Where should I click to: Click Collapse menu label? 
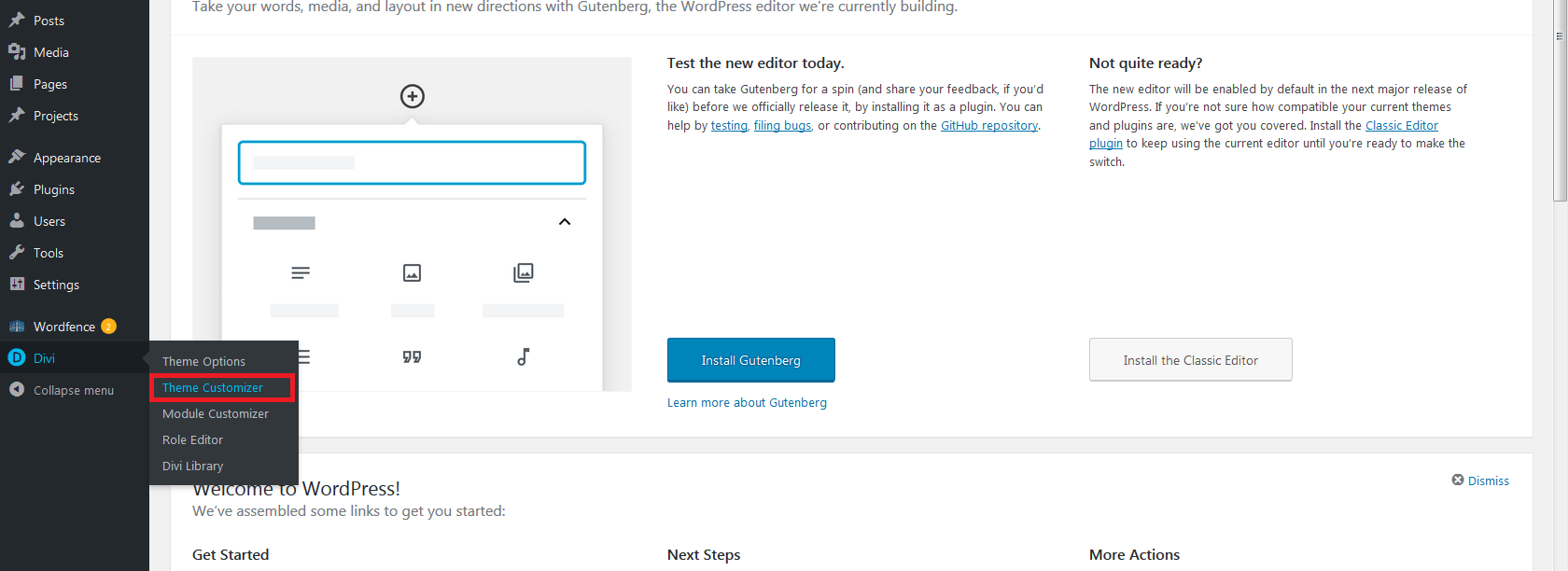[x=74, y=390]
